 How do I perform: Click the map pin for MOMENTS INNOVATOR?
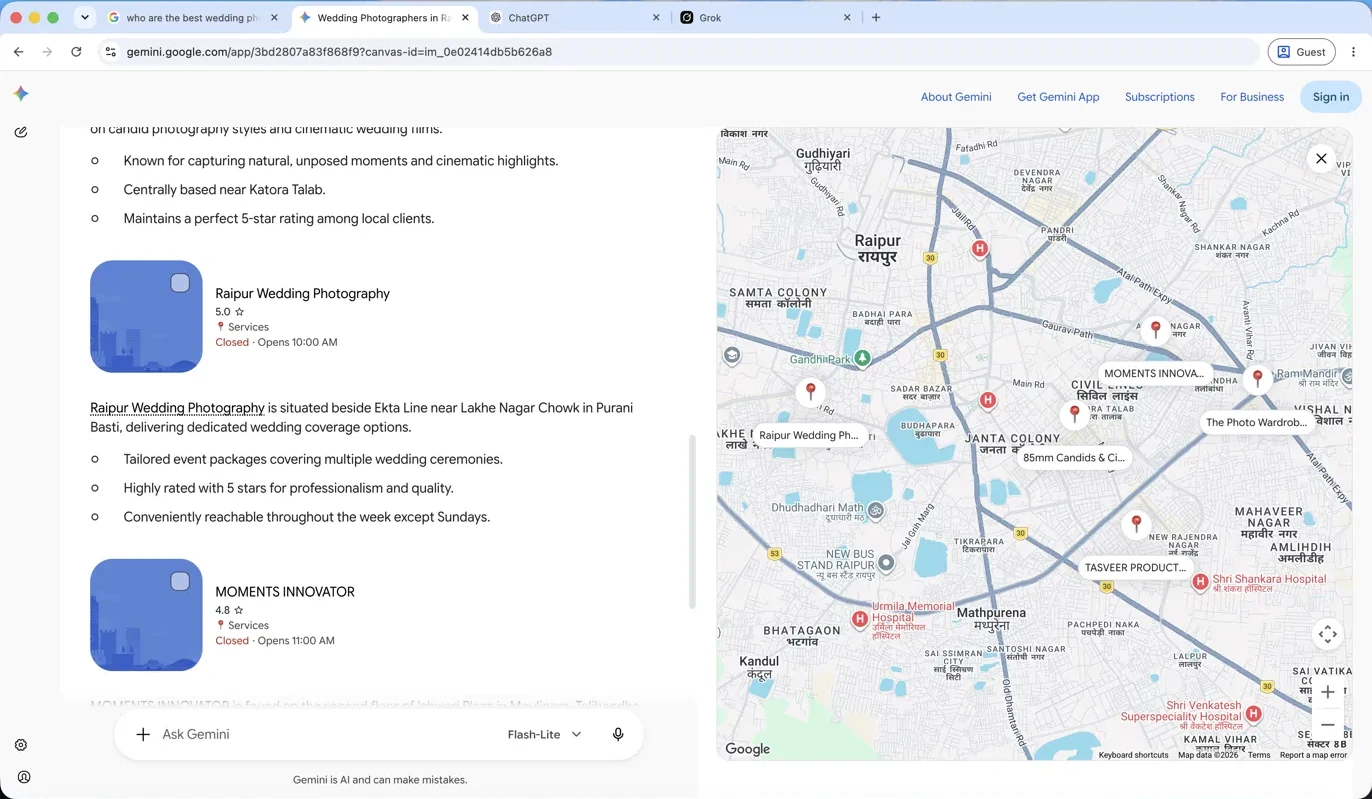(x=1156, y=328)
